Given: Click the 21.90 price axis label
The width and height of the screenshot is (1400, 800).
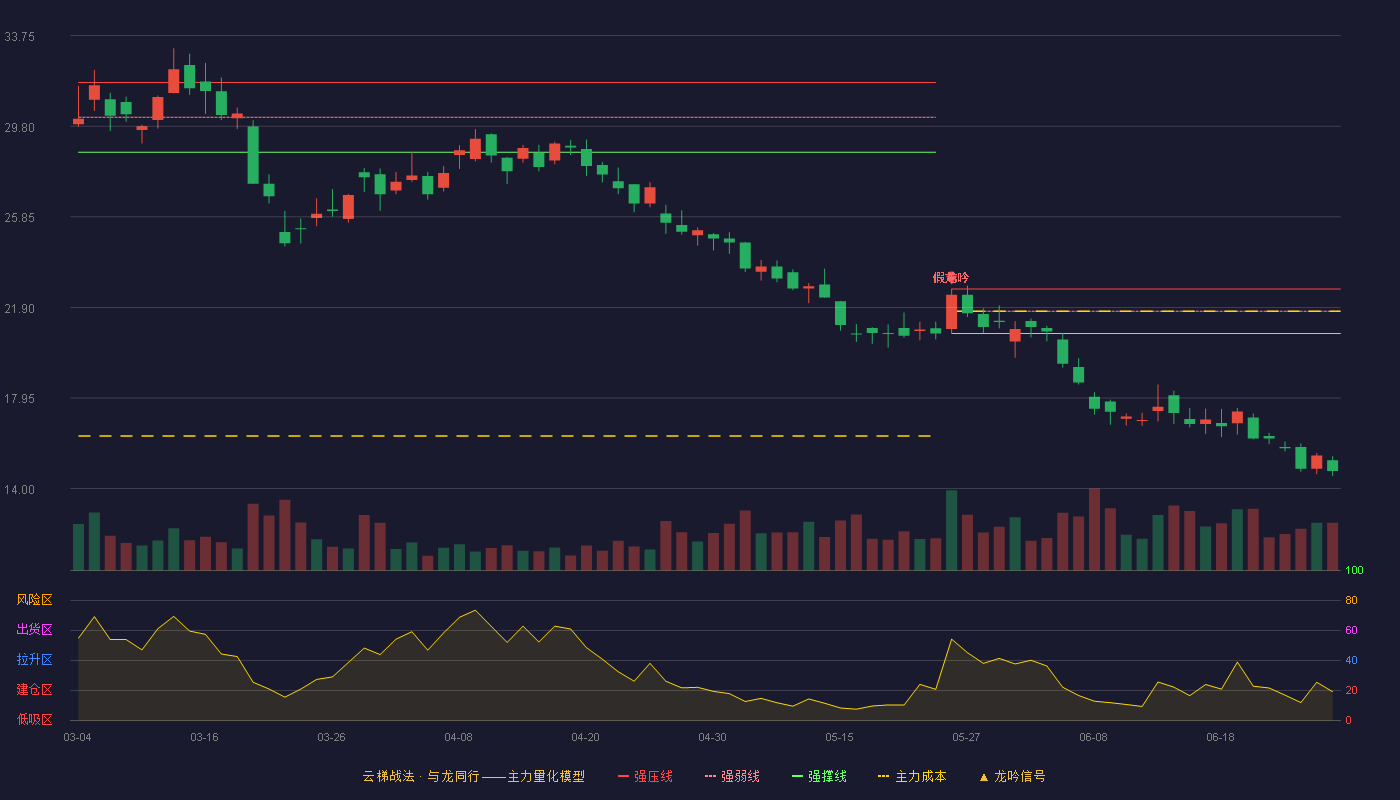Looking at the screenshot, I should click(x=19, y=308).
